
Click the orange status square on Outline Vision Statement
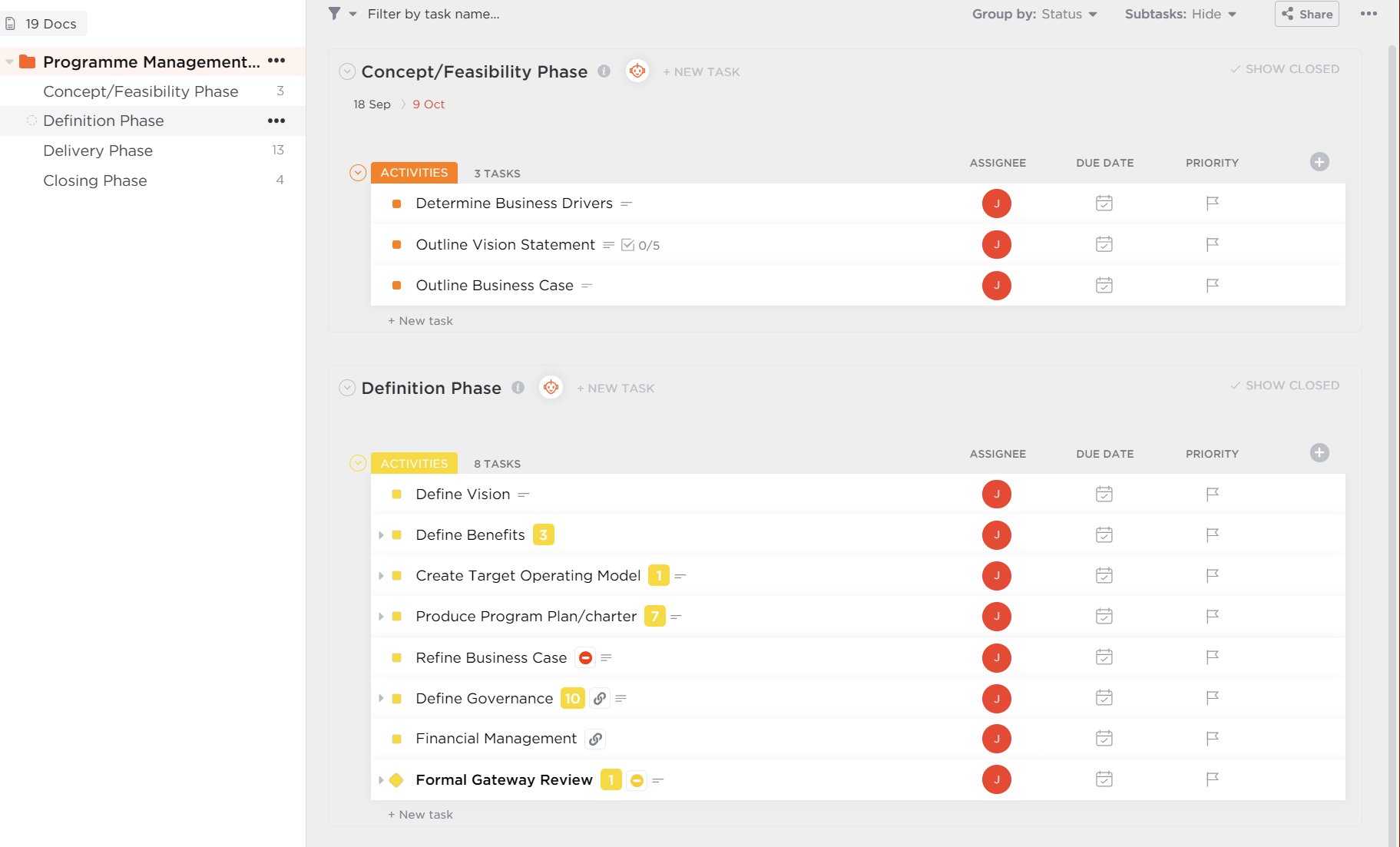click(397, 244)
